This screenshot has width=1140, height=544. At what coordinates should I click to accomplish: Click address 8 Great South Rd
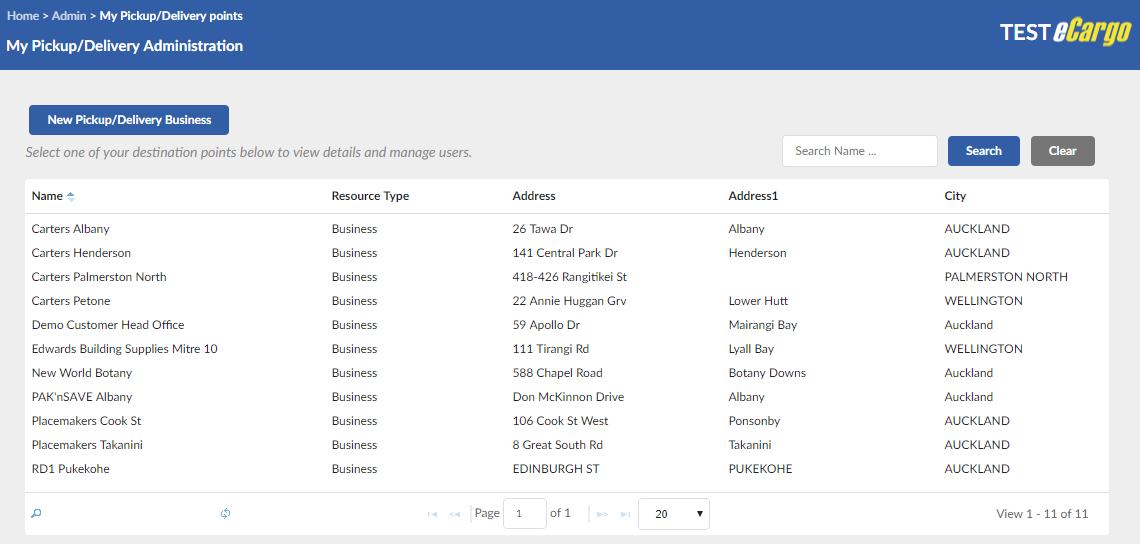tap(558, 444)
